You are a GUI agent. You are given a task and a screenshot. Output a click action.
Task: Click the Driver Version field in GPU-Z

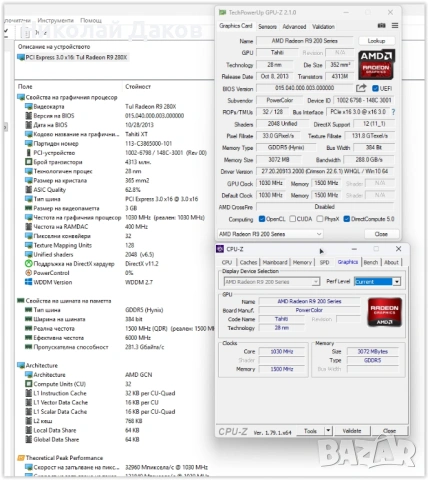pos(325,171)
